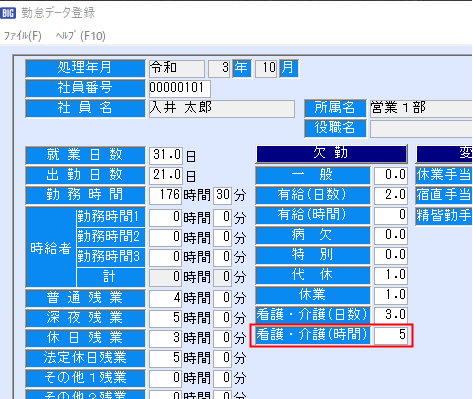
Task: Click the 欠勤 section header
Action: coord(331,154)
